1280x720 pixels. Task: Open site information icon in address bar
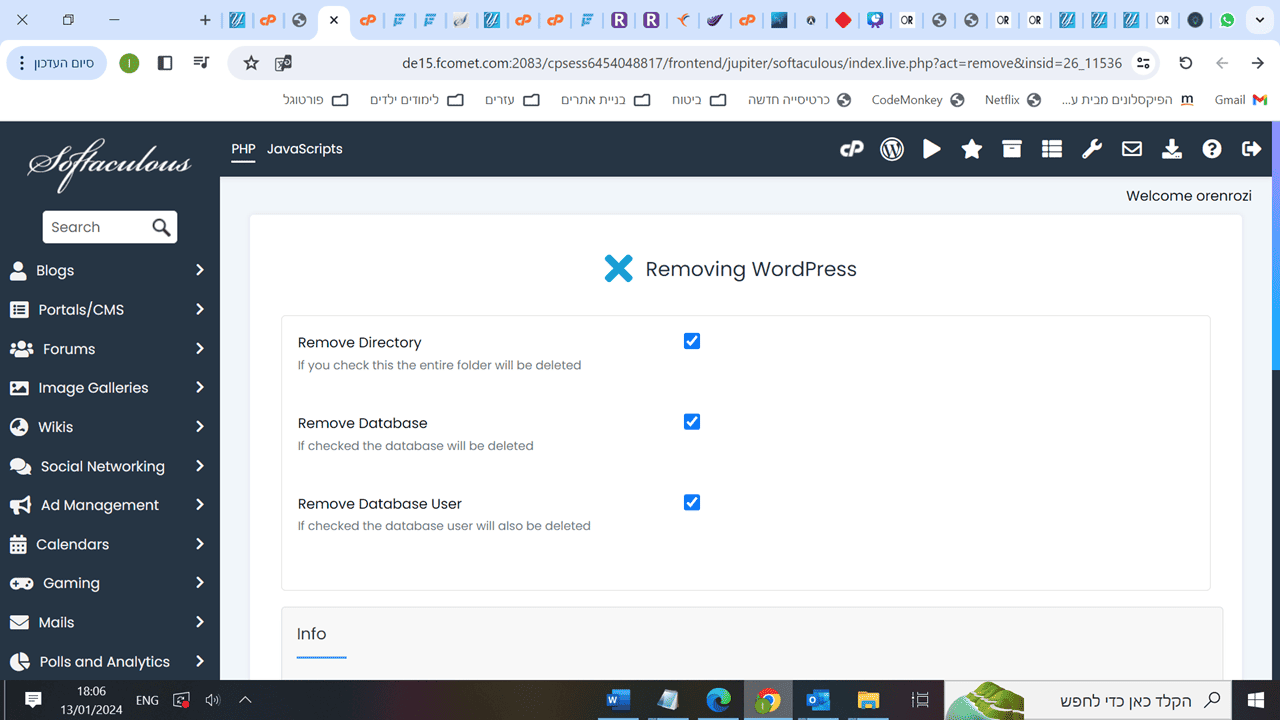tap(1144, 63)
